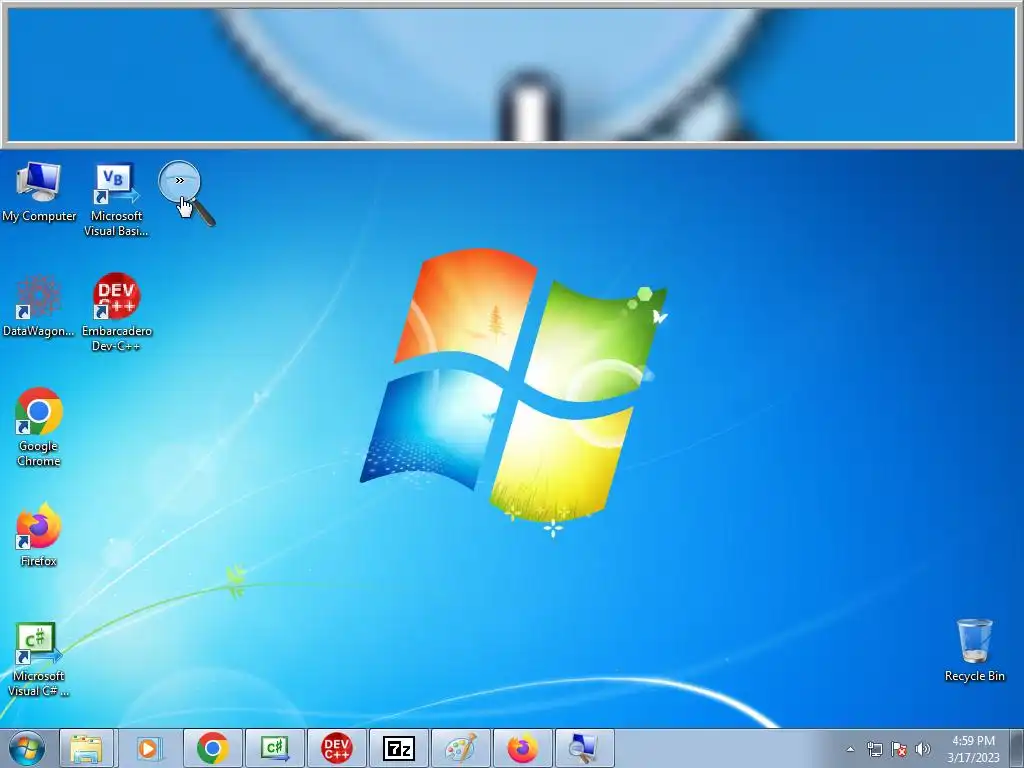Open Windows Explorer from the taskbar
Image resolution: width=1024 pixels, height=768 pixels.
point(86,748)
